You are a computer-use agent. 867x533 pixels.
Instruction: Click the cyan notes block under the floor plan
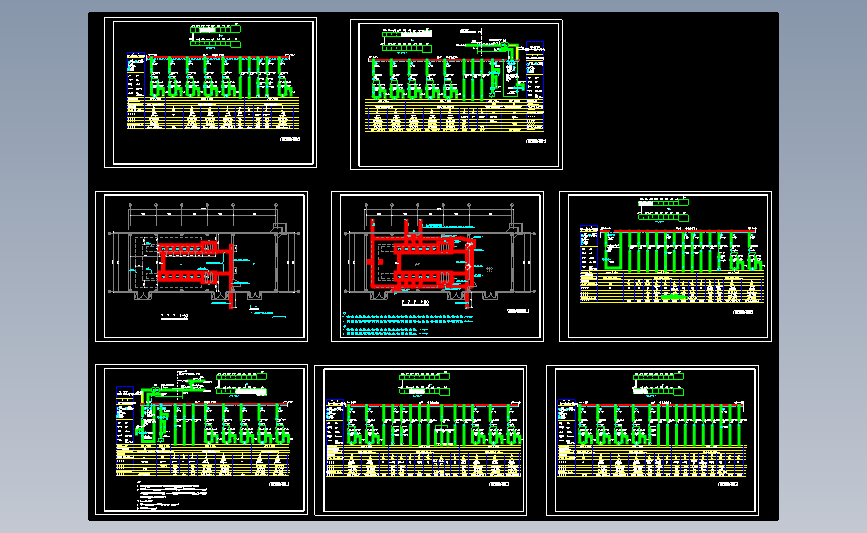[x=408, y=325]
